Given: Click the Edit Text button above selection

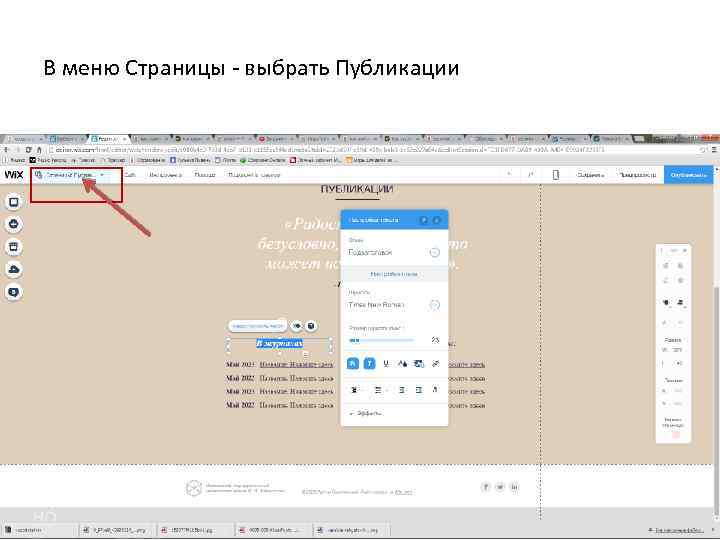Looking at the screenshot, I should [x=258, y=326].
